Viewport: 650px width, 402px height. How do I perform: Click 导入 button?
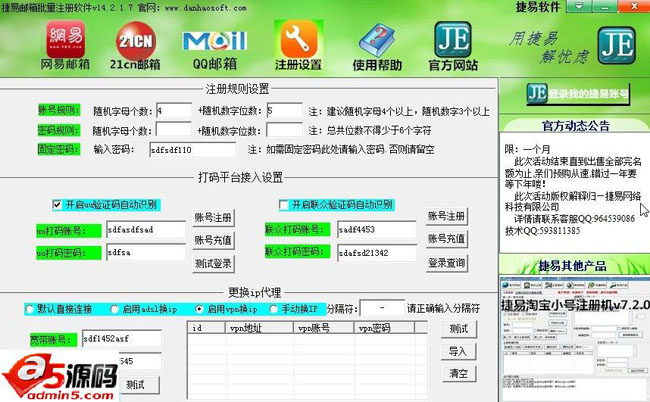(459, 352)
